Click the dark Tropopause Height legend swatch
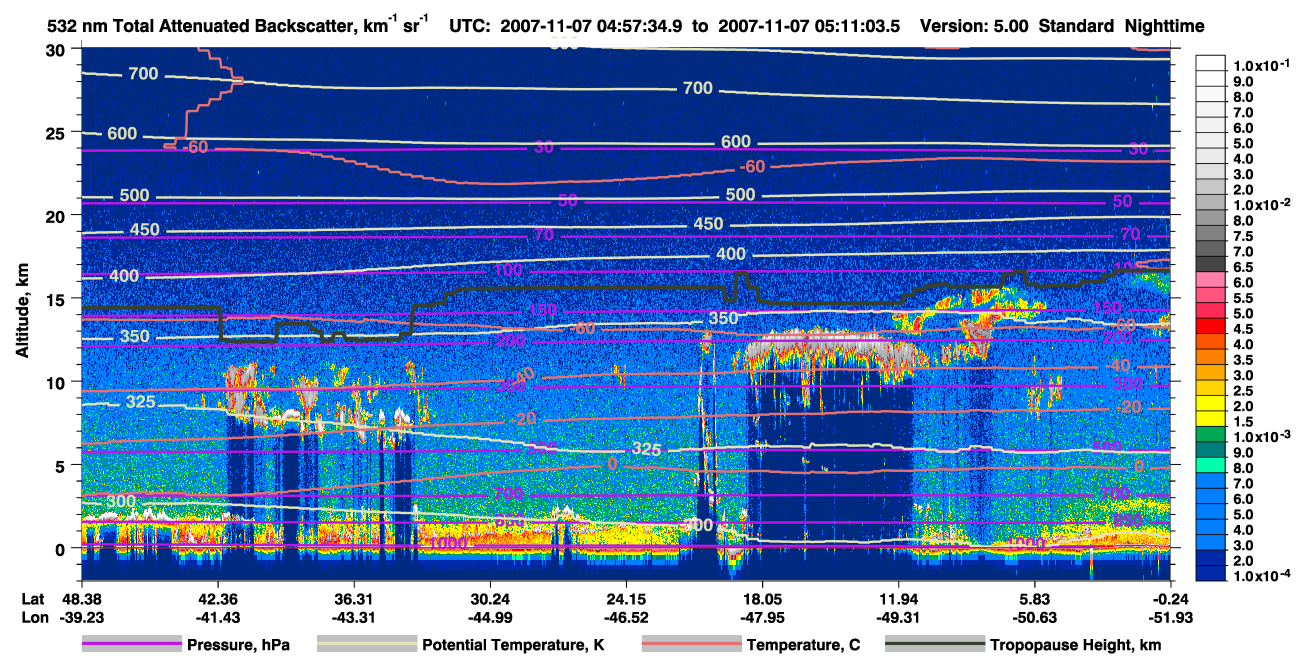Screen dimensions: 1300x667 tap(935, 645)
